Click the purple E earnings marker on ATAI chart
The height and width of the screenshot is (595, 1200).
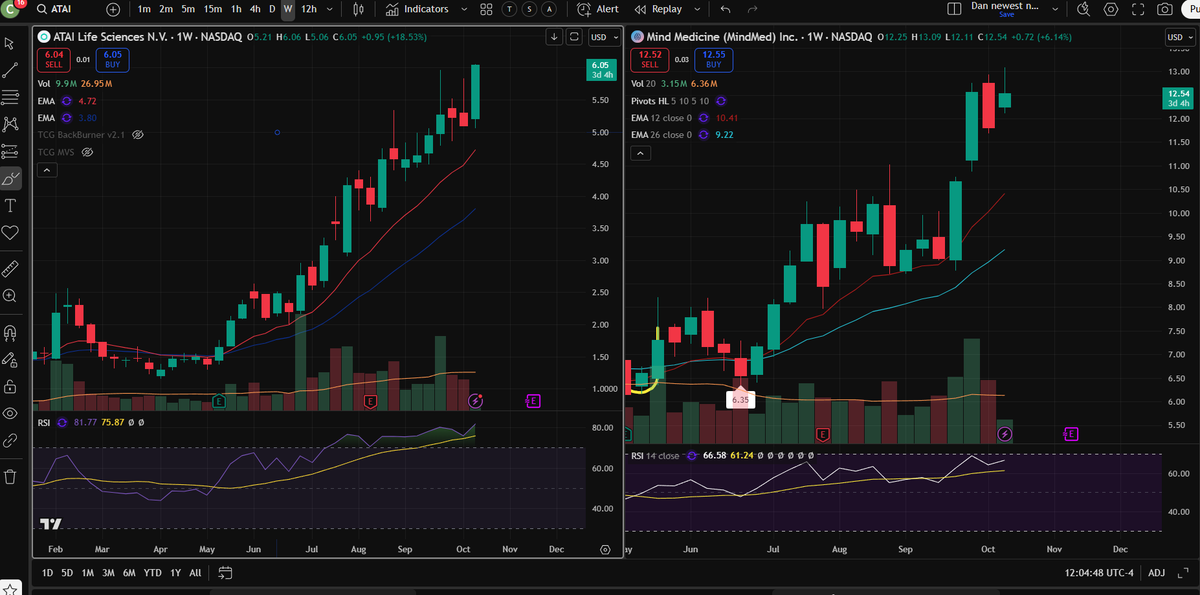tap(533, 400)
